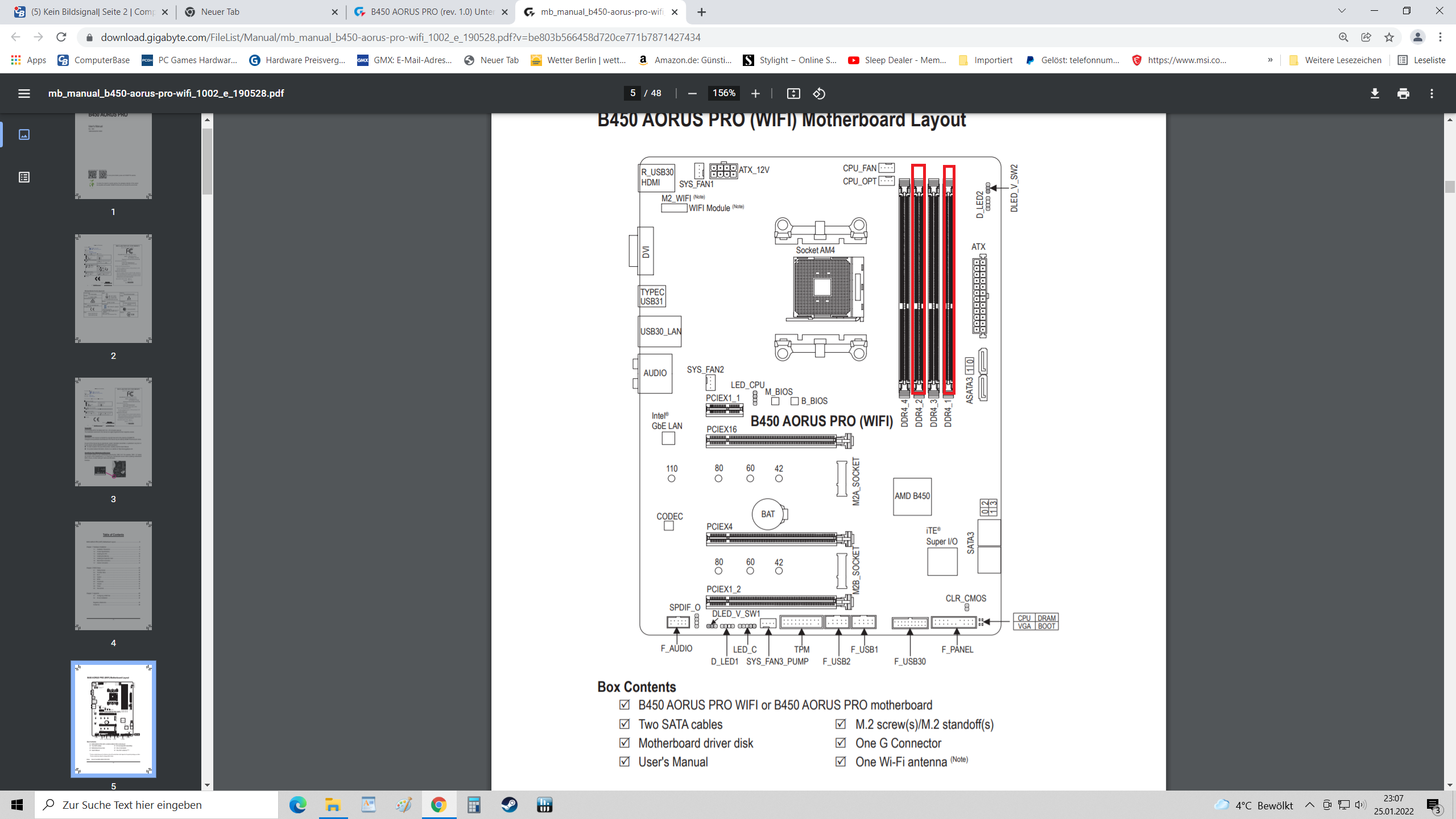Expand hidden bookmarks with chevron
Image resolution: width=1456 pixels, height=819 pixels.
1270,60
